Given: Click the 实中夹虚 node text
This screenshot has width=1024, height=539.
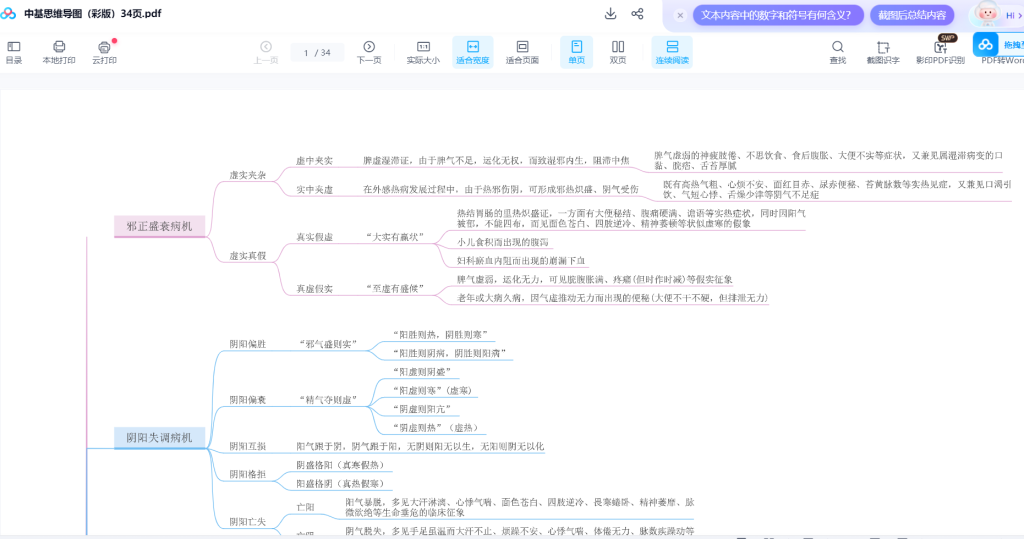Looking at the screenshot, I should (x=314, y=189).
